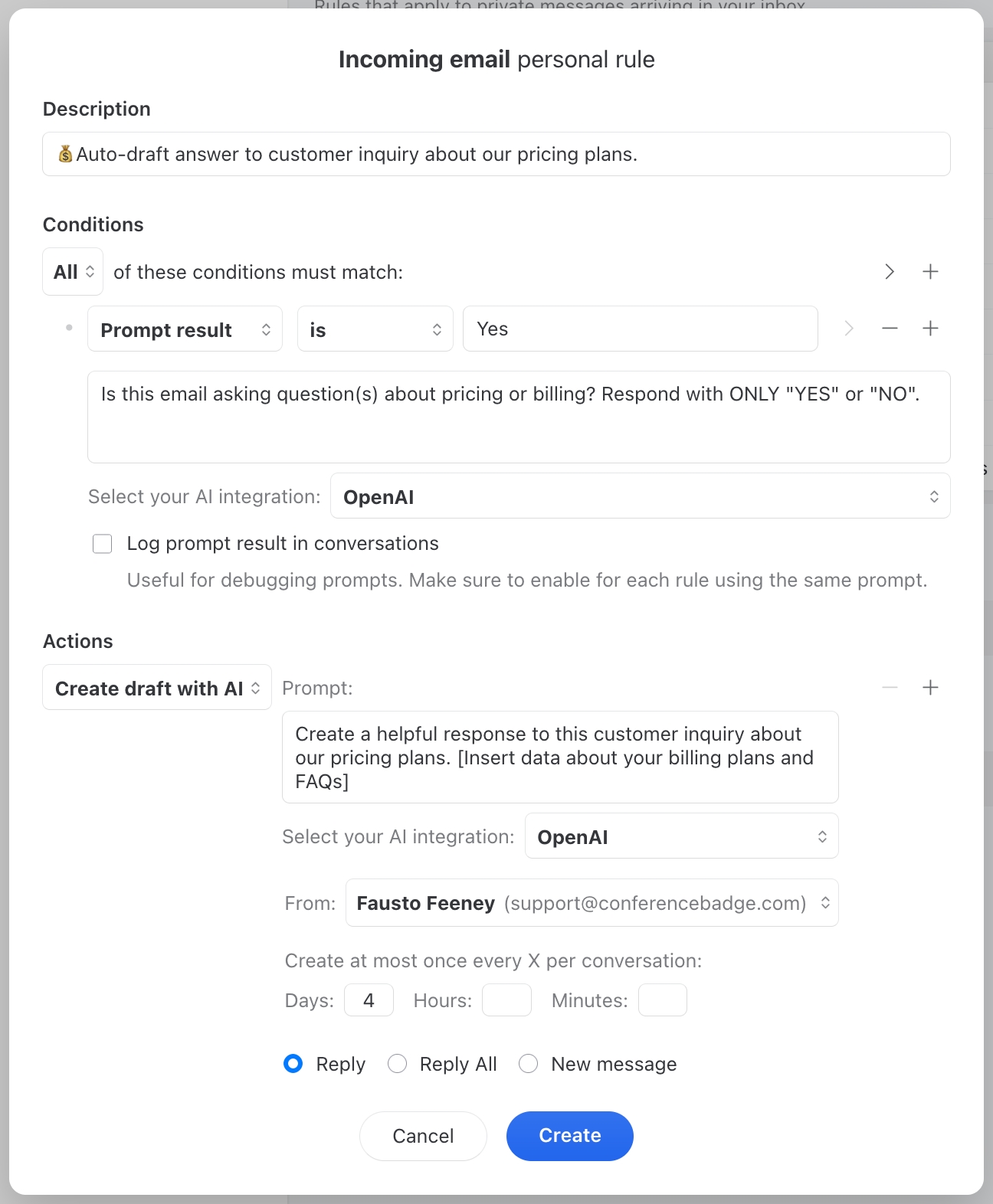Click the minus icon in the Actions row

(890, 688)
